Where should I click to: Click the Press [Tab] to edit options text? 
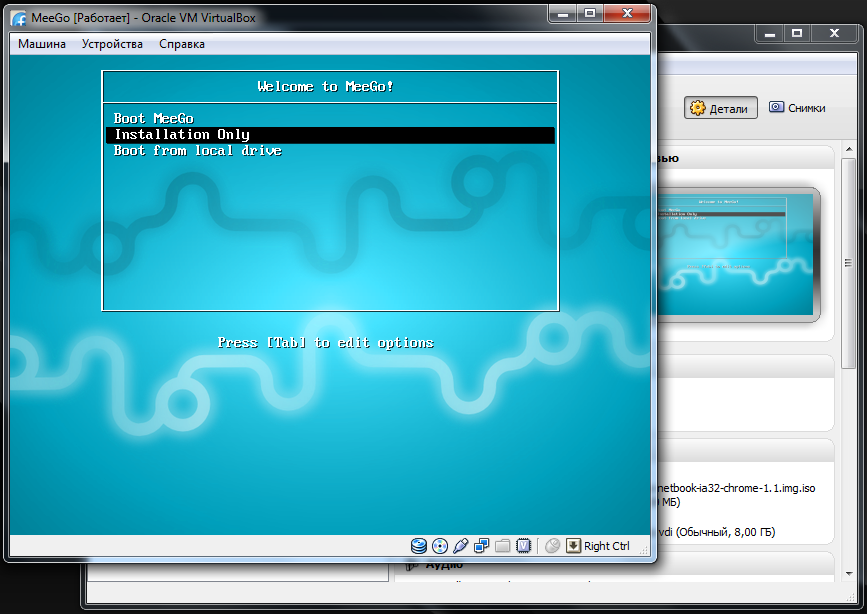[326, 343]
